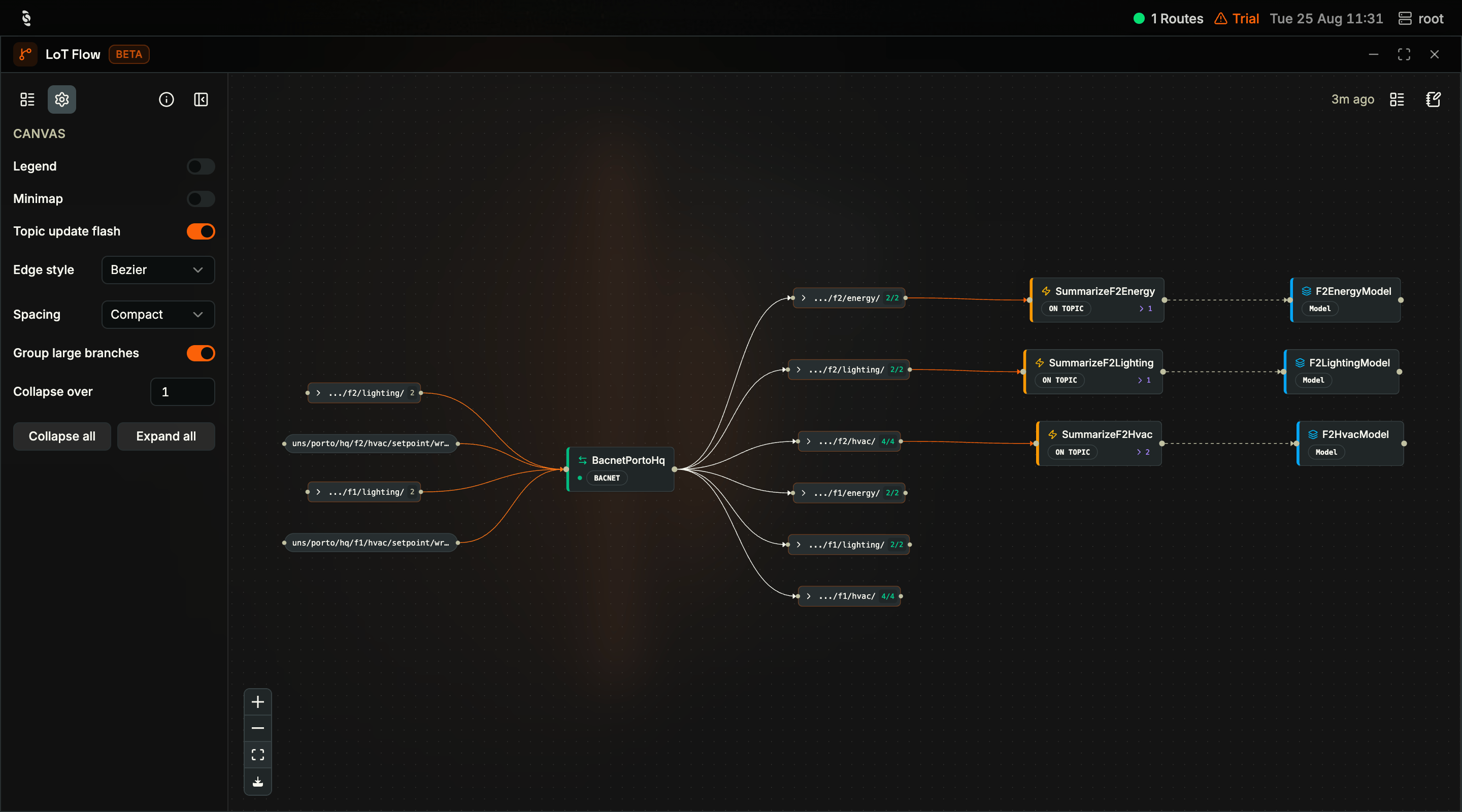Screen dimensions: 1462x812
Task: Click the root server icon
Action: 1405,19
